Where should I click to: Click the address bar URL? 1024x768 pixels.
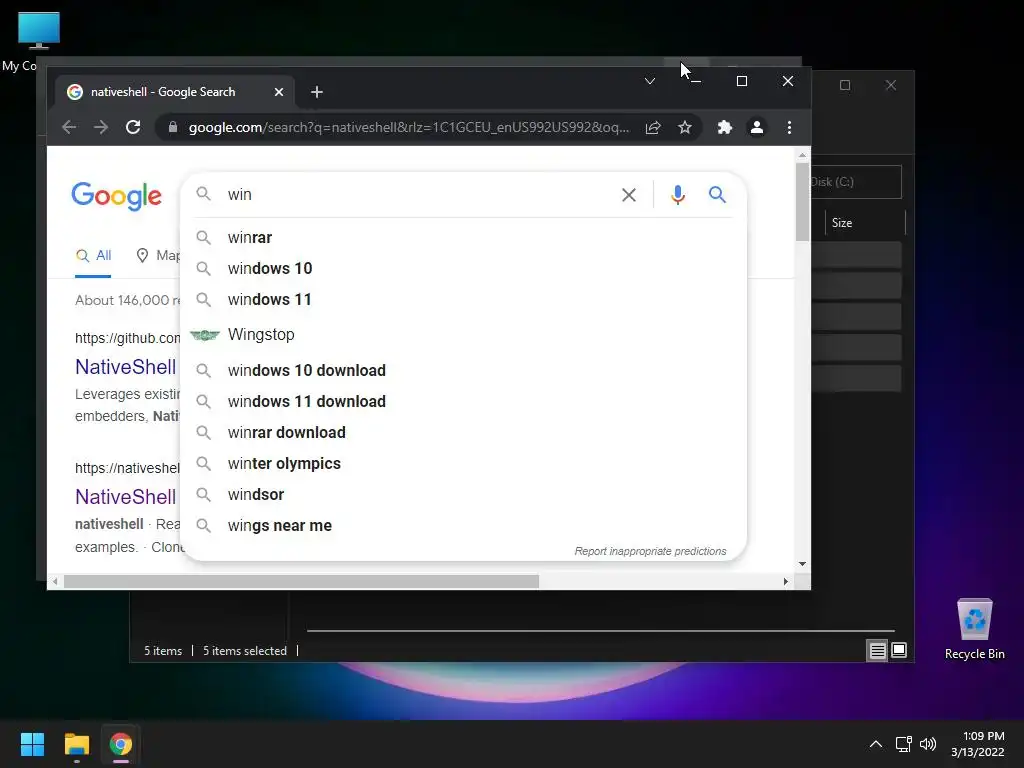tap(409, 127)
